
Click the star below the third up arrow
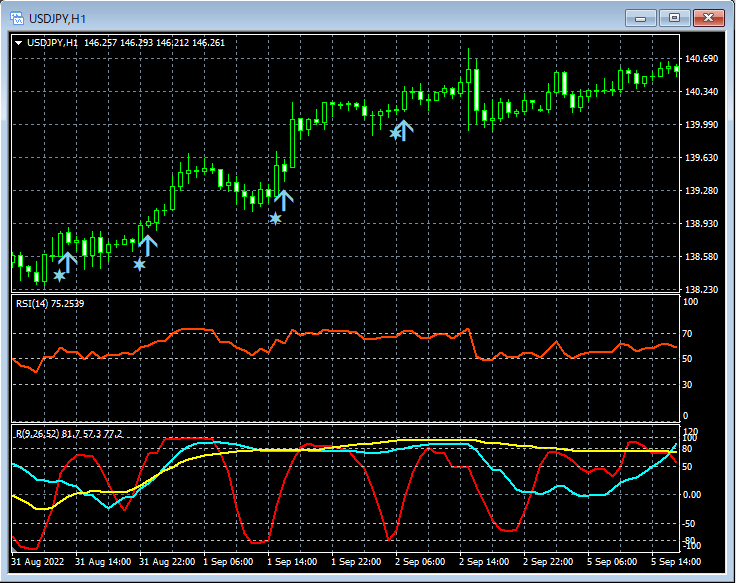coord(275,218)
